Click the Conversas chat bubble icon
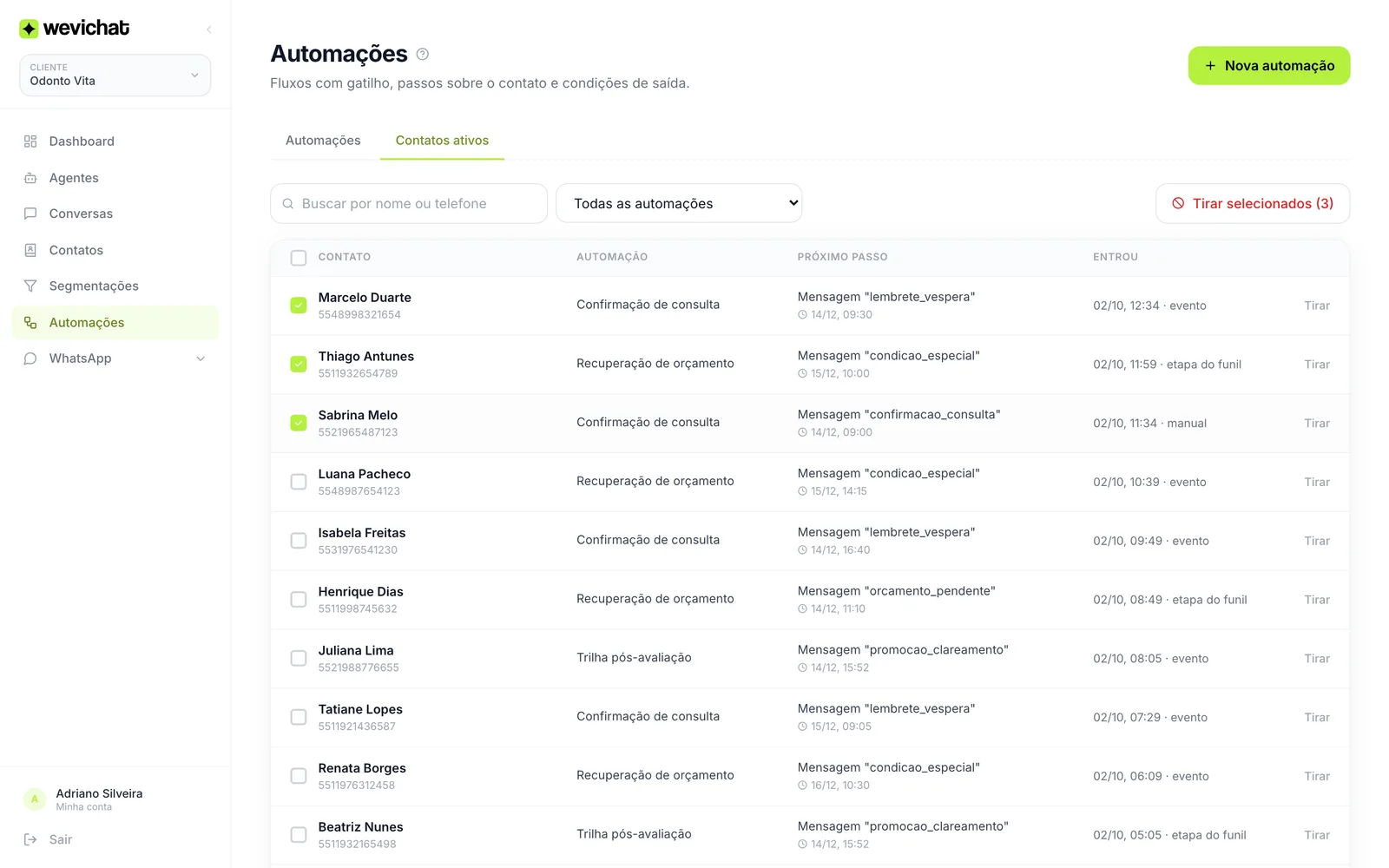 point(30,214)
